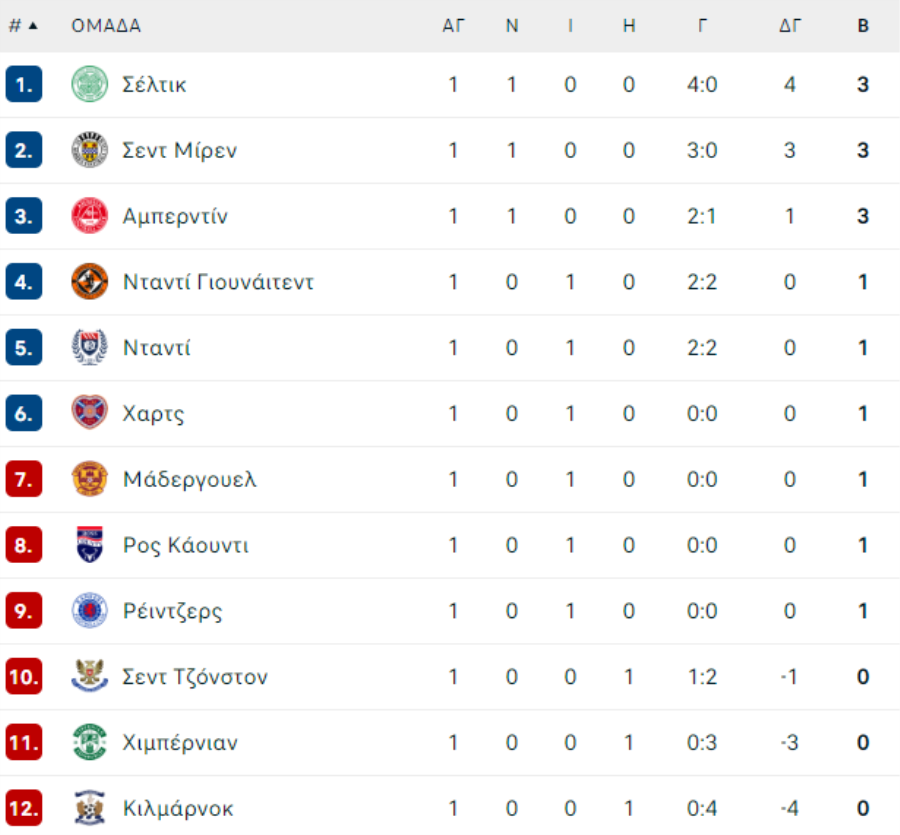The height and width of the screenshot is (835, 900).
Task: Open the Ρέιντζερς team link
Action: point(172,611)
